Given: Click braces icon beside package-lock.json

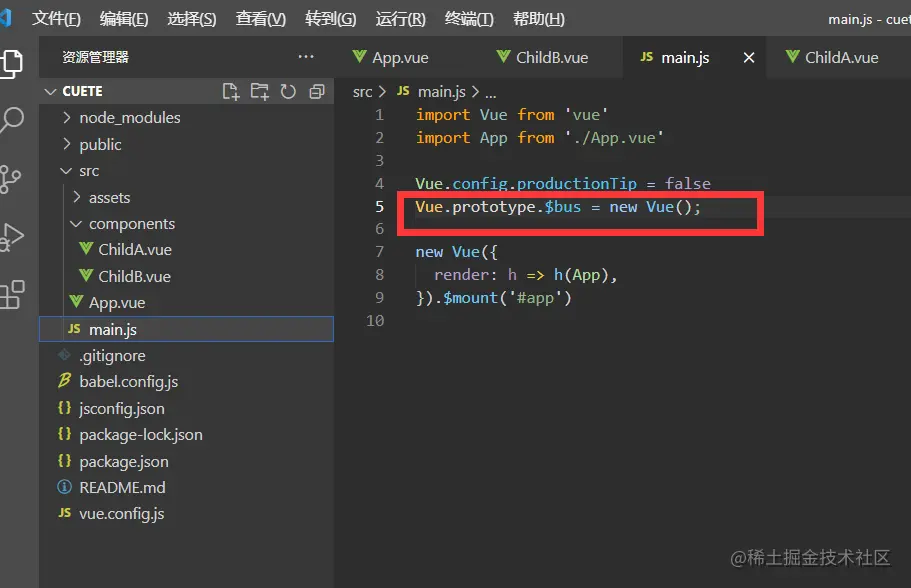Looking at the screenshot, I should coord(64,434).
